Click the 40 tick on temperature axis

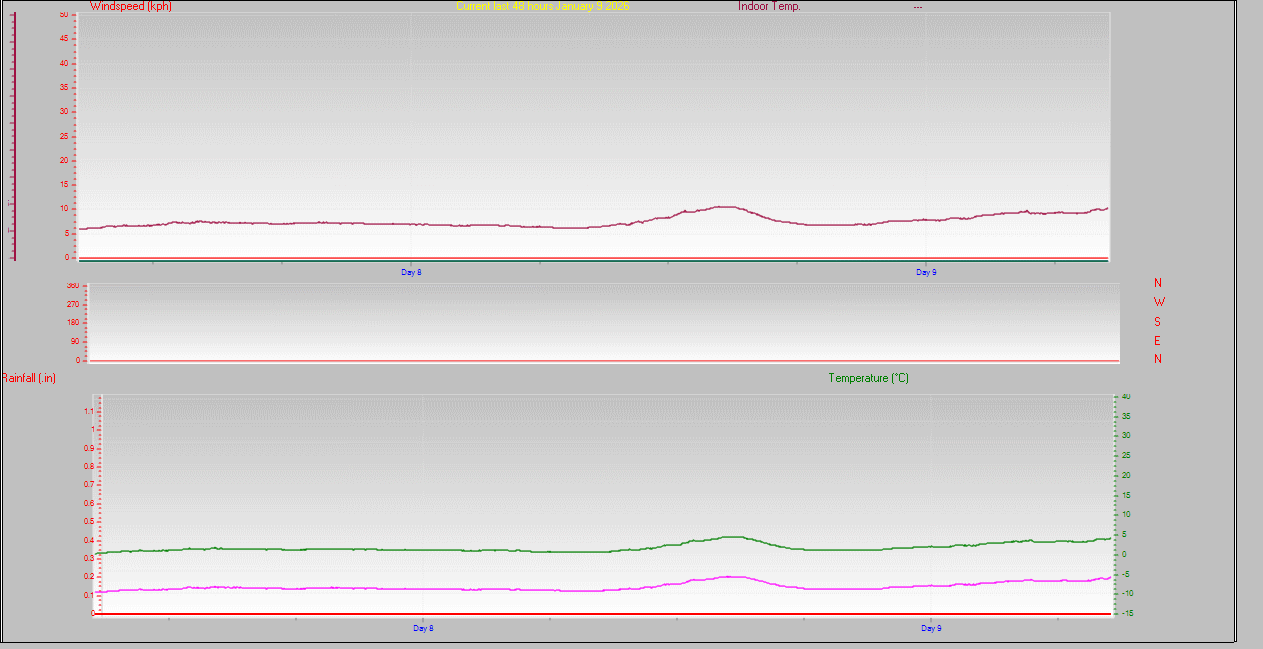coord(1126,397)
